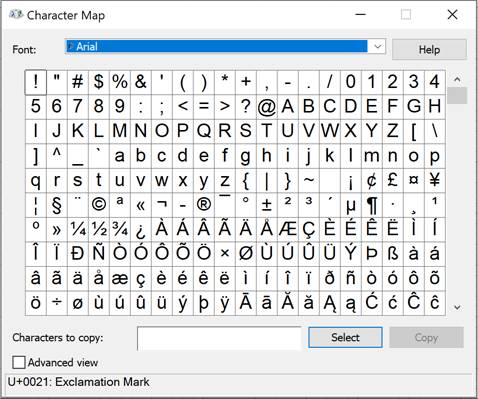Select the capital Ø character
Viewport: 478px width, 399px height.
tap(246, 254)
